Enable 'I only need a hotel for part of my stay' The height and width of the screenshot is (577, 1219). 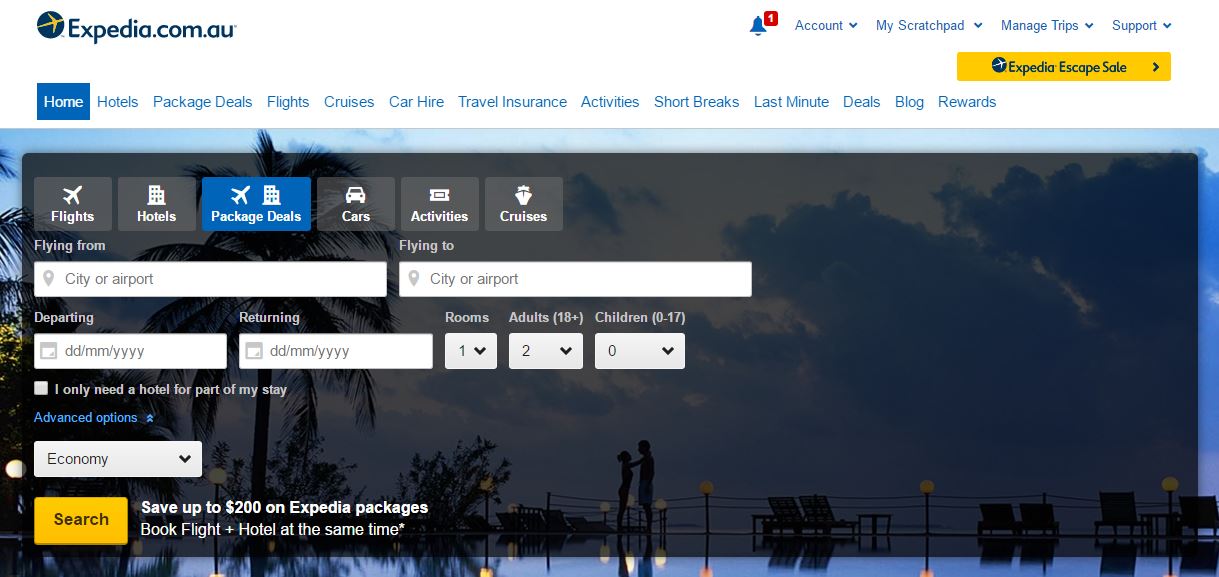coord(41,387)
